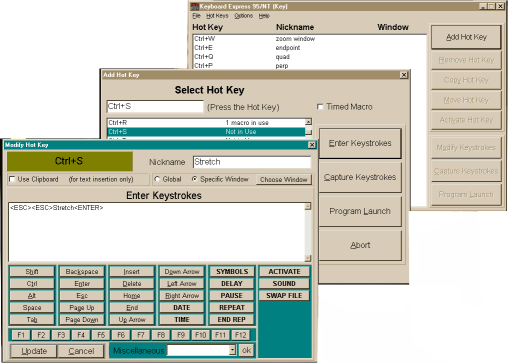
Task: Click Program Launch in Add Hot Key dialog
Action: click(360, 211)
